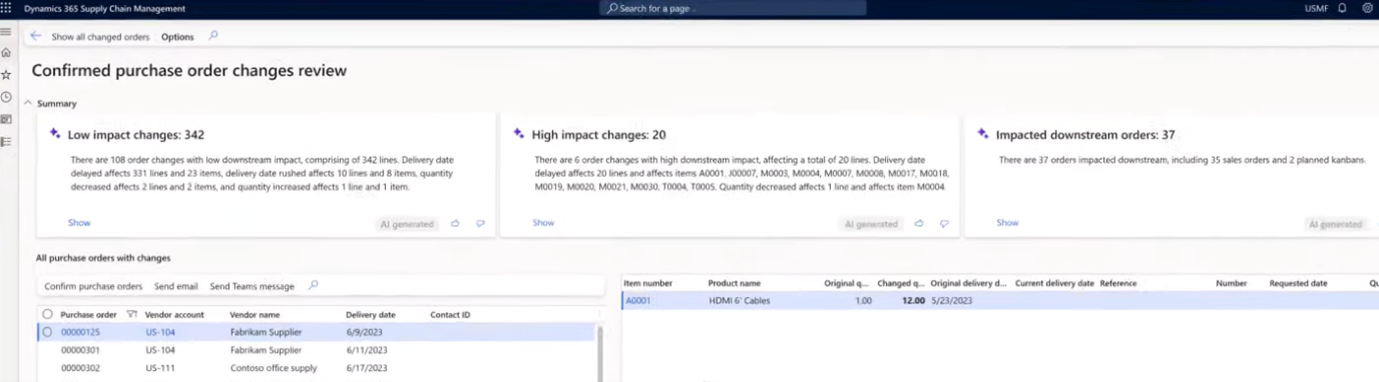Open notifications bell icon

pos(1342,8)
